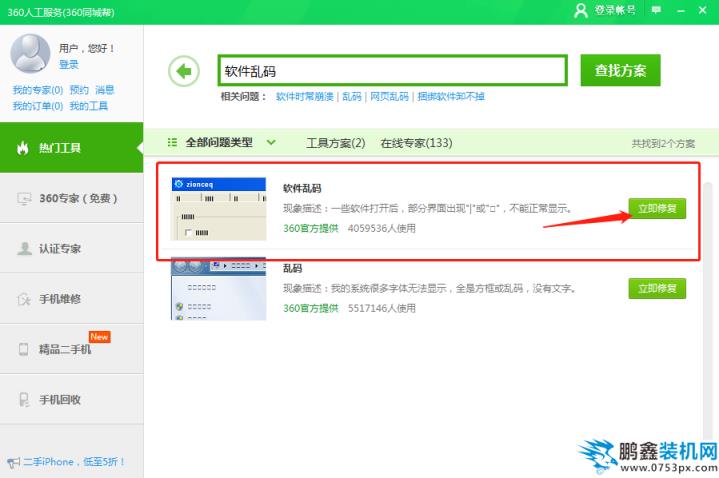719x478 pixels.
Task: Select the 热门工具 sidebar item
Action: pos(72,148)
